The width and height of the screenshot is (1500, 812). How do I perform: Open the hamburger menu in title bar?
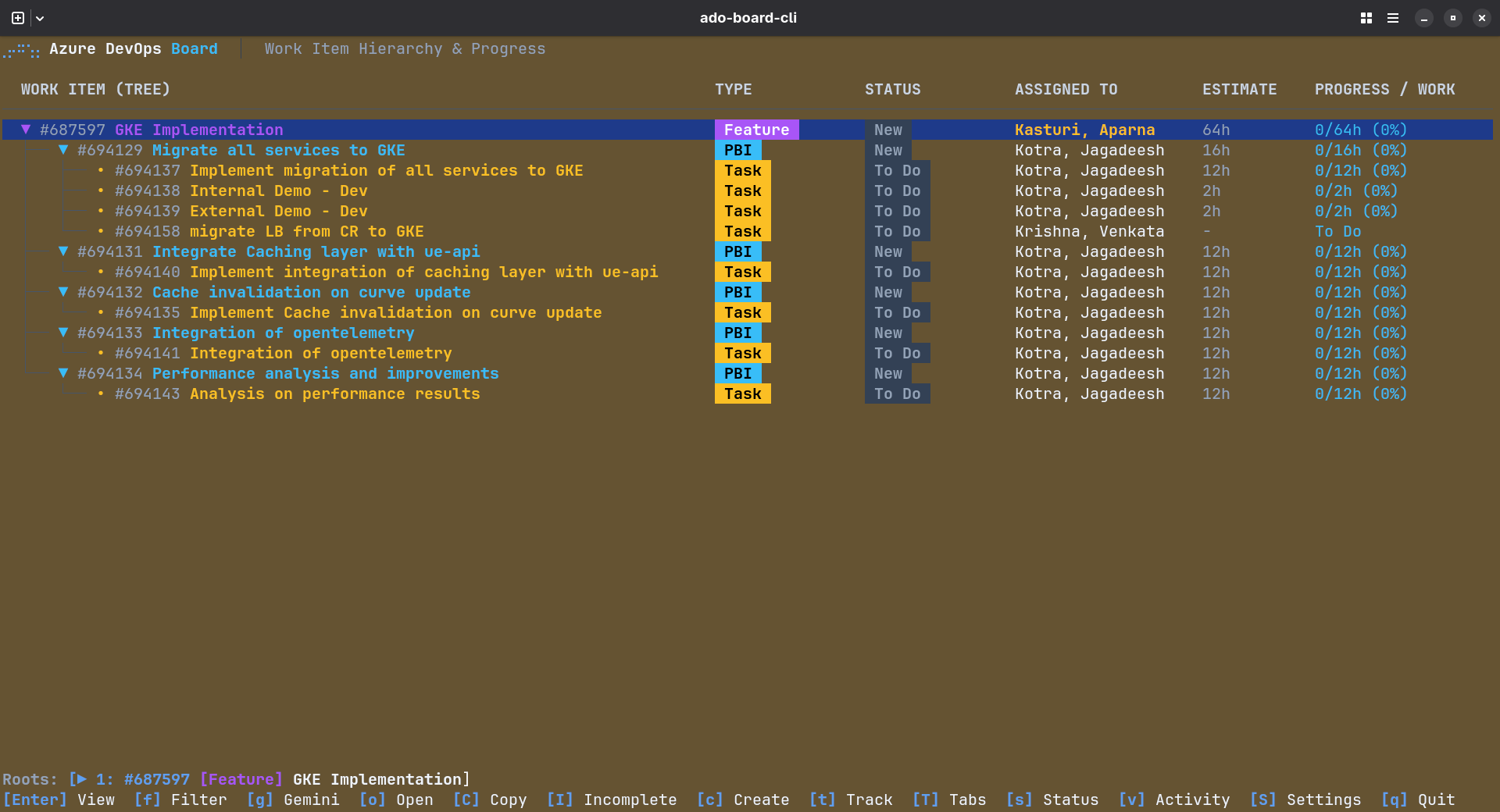1393,18
